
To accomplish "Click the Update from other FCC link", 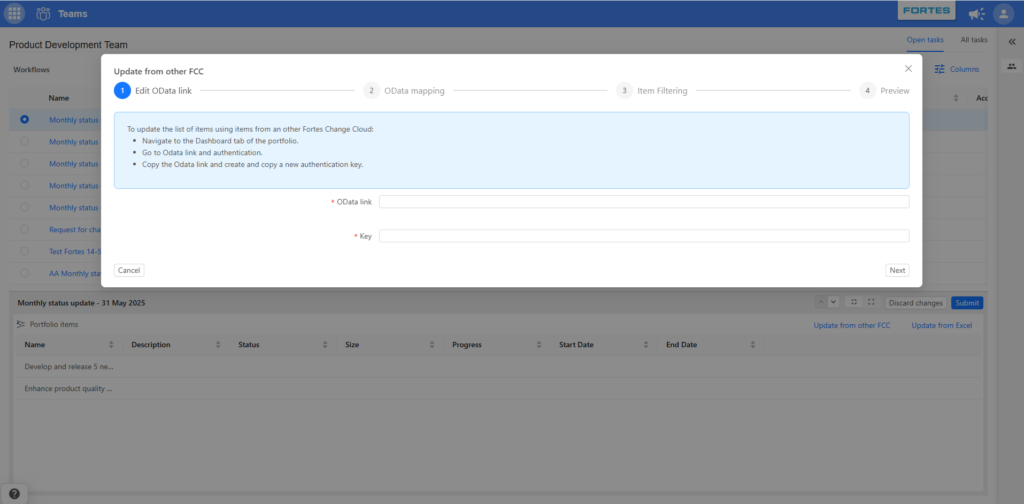I will pos(852,325).
